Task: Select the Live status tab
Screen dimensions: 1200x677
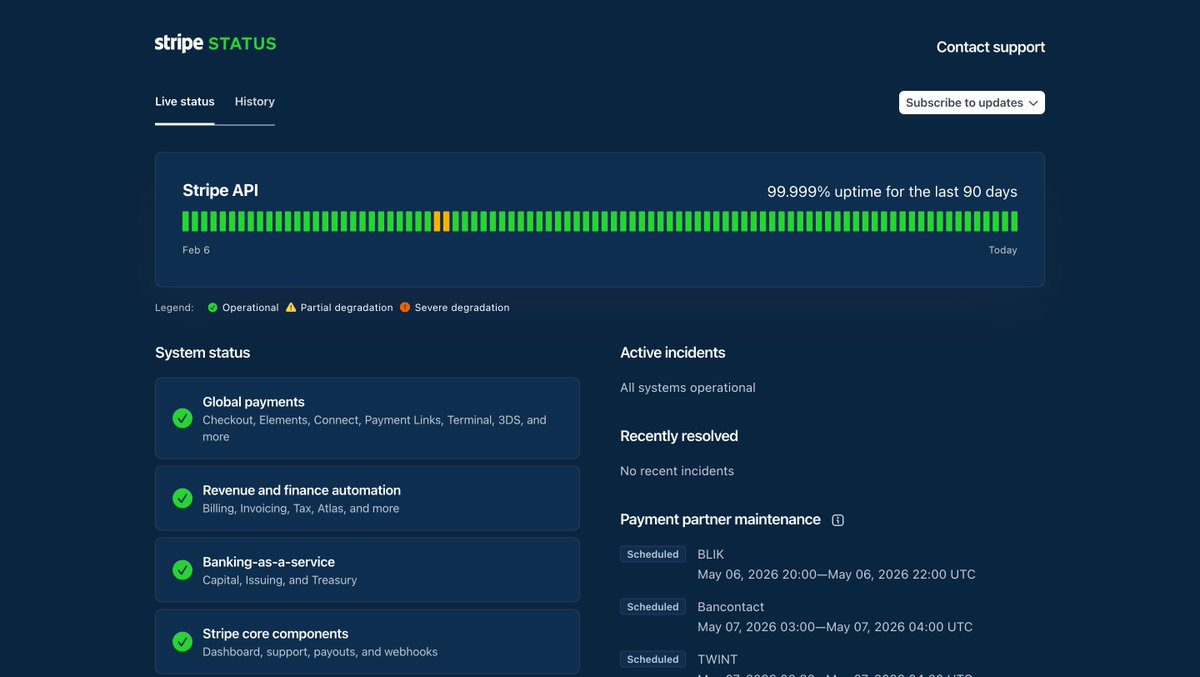Action: 185,102
